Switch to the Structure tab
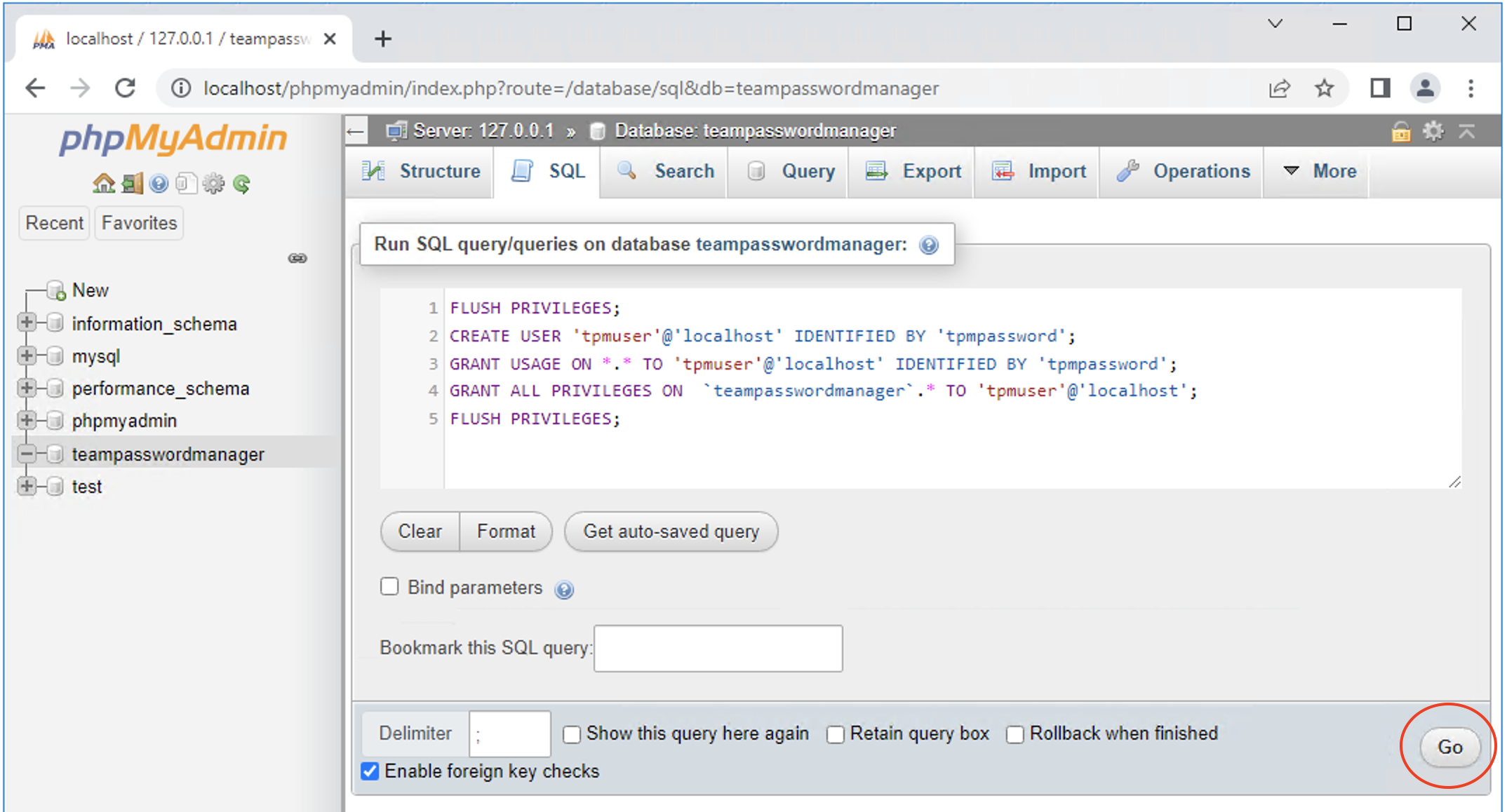1507x812 pixels. click(x=421, y=171)
